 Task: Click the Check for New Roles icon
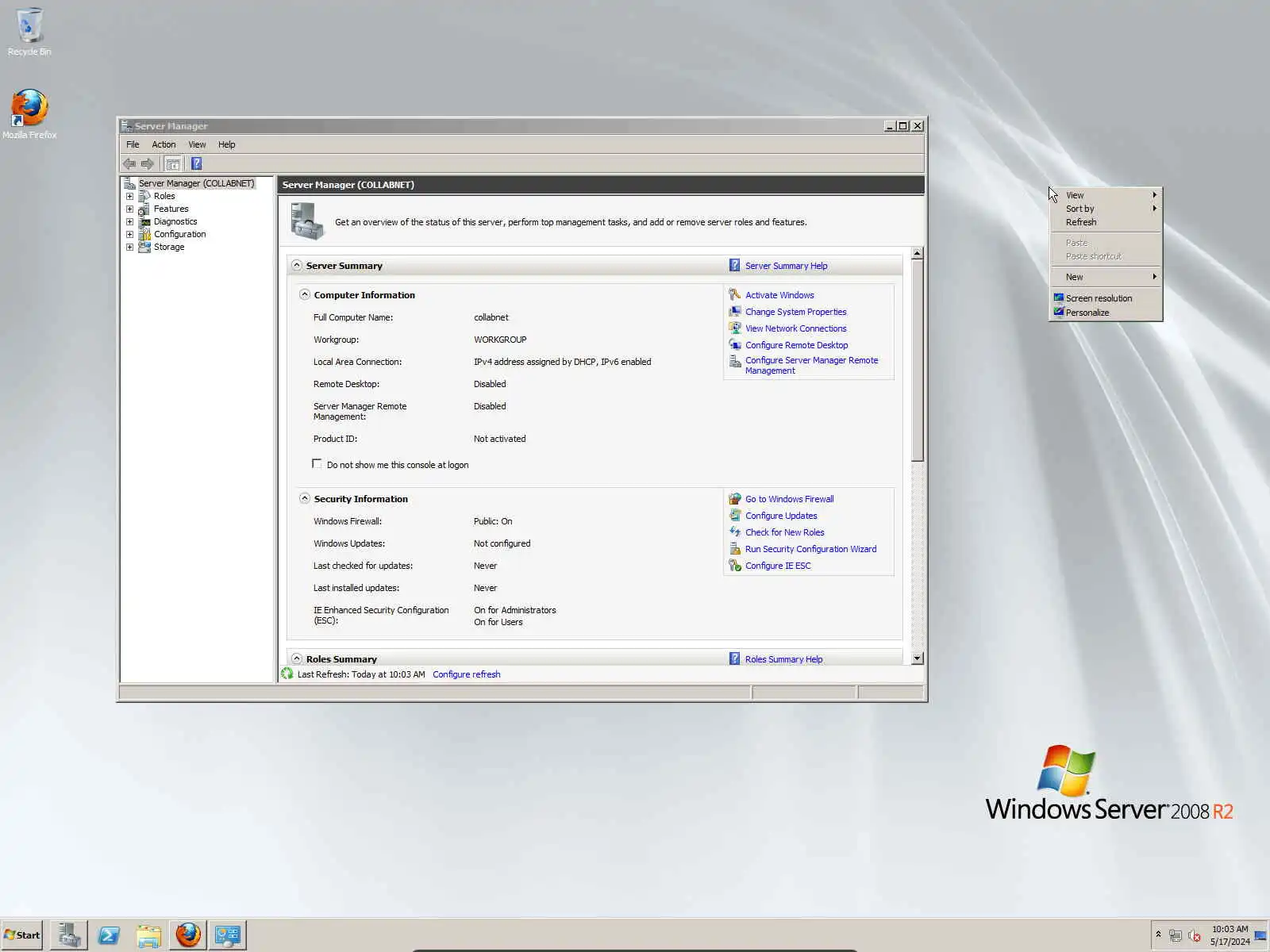tap(735, 532)
